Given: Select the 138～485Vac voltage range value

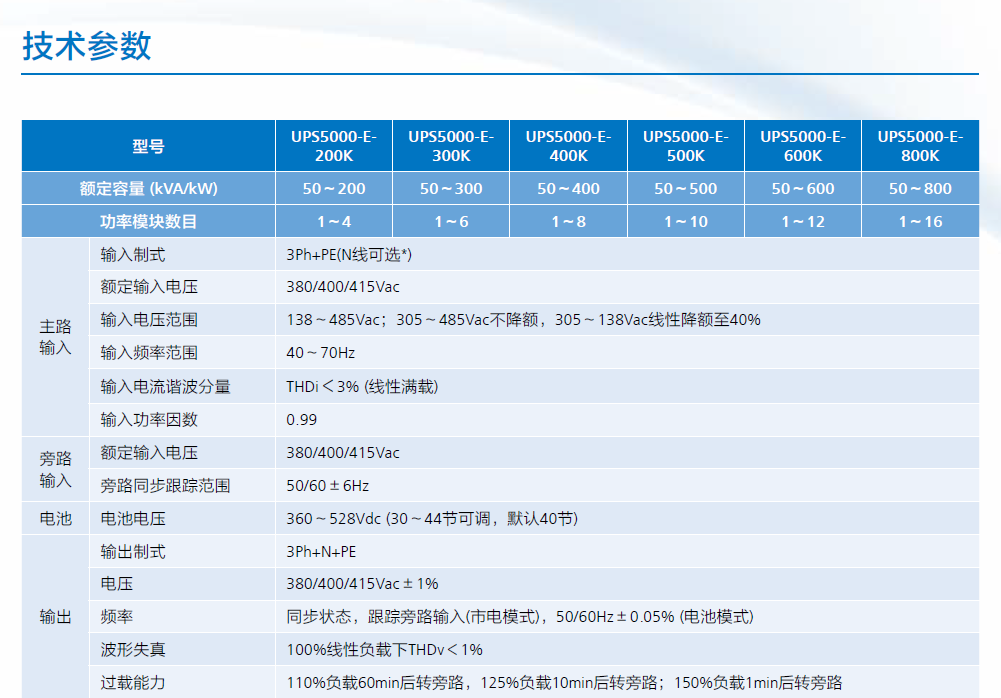Looking at the screenshot, I should tap(523, 320).
